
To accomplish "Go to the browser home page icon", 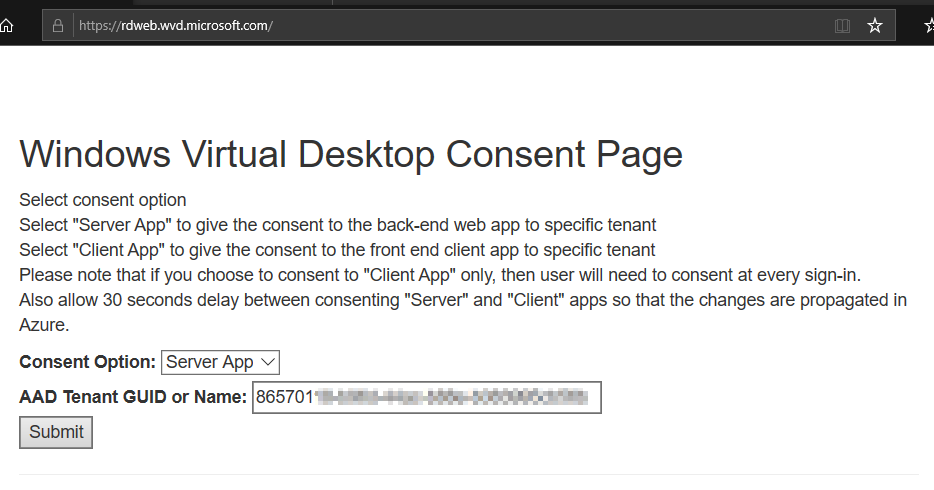I will tap(6, 26).
